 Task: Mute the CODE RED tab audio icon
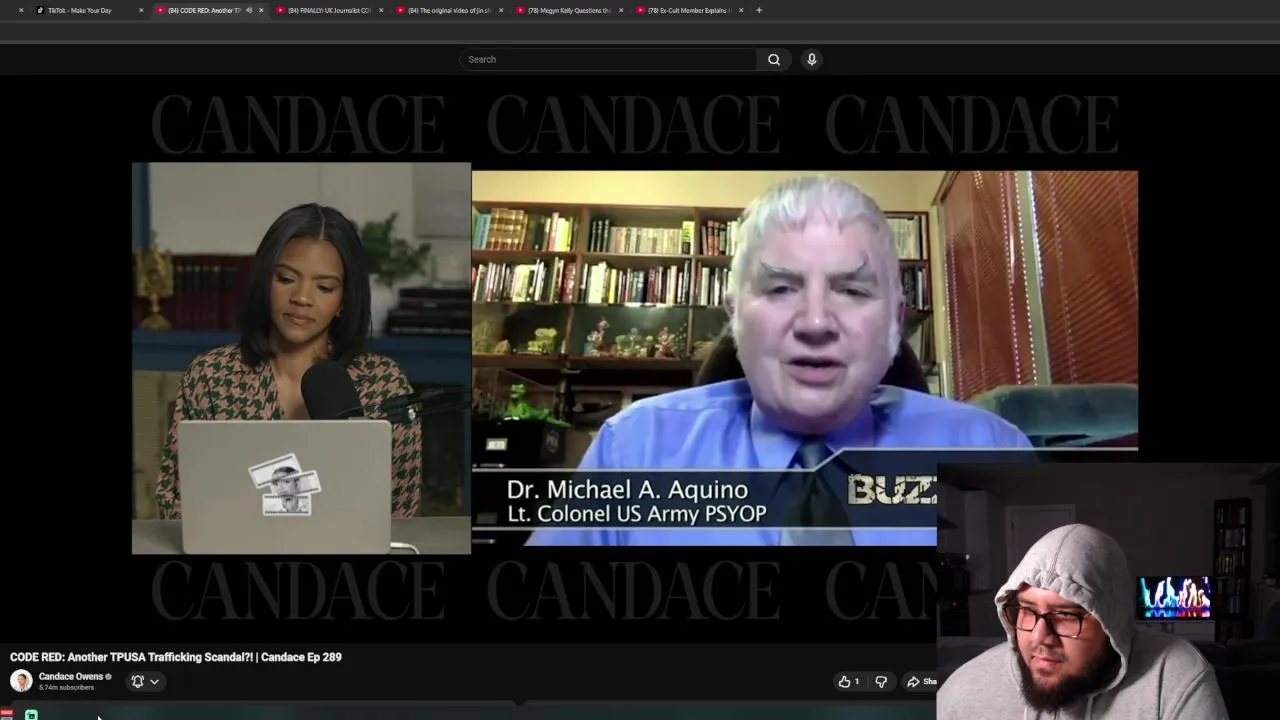click(249, 10)
